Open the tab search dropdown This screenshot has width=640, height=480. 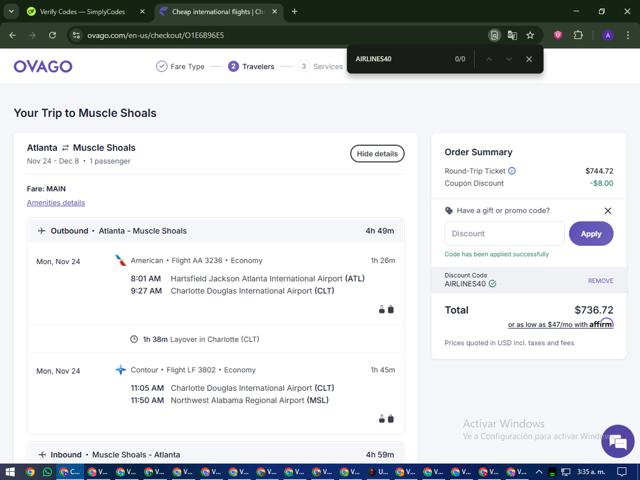[x=11, y=12]
